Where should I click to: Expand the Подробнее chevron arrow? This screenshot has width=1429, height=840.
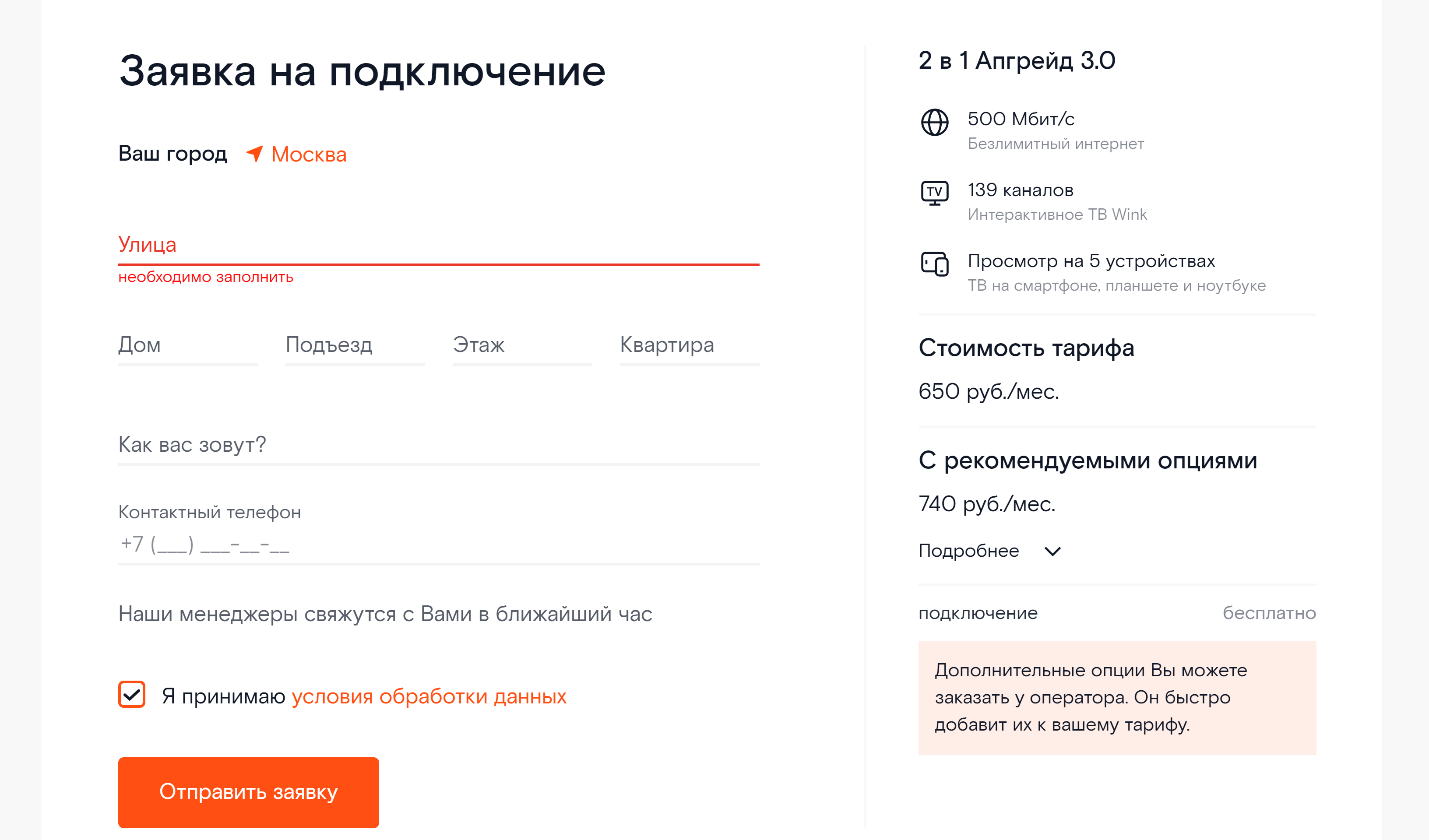1052,552
